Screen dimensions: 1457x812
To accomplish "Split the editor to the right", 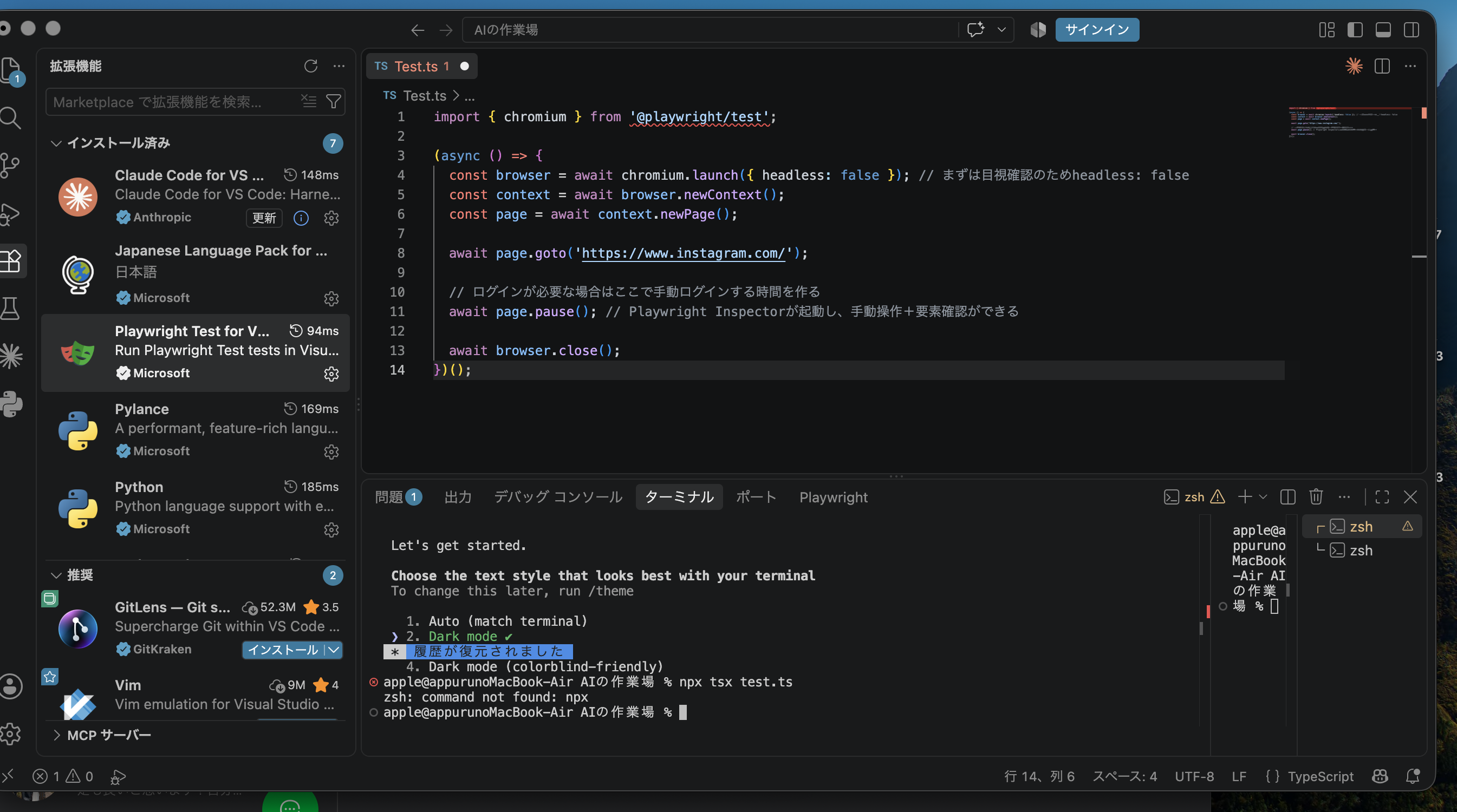I will (x=1382, y=66).
